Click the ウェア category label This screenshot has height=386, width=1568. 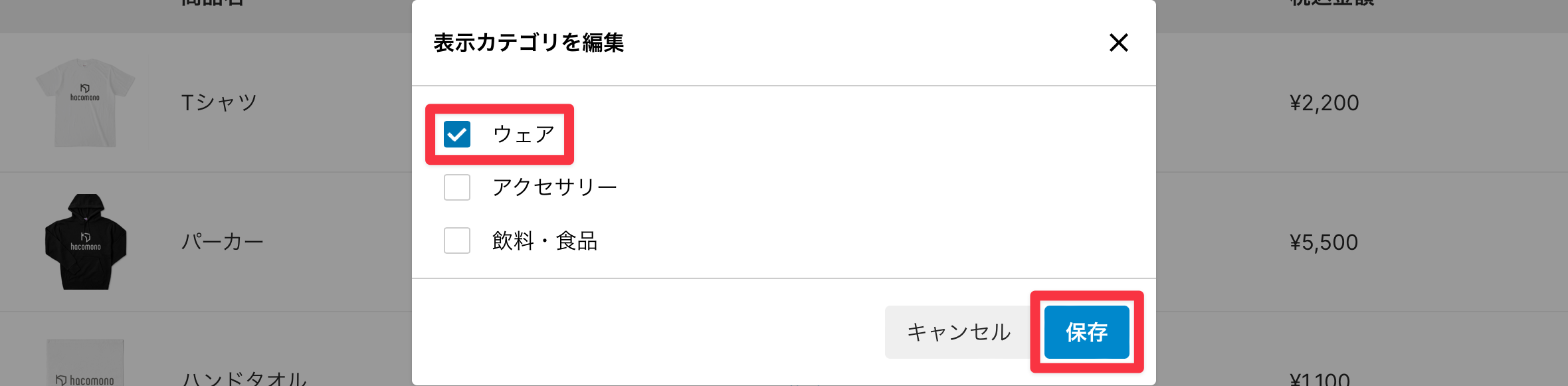click(x=524, y=134)
